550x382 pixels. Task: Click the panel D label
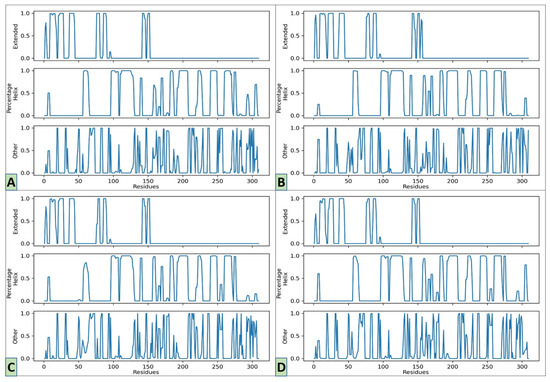[x=281, y=367]
